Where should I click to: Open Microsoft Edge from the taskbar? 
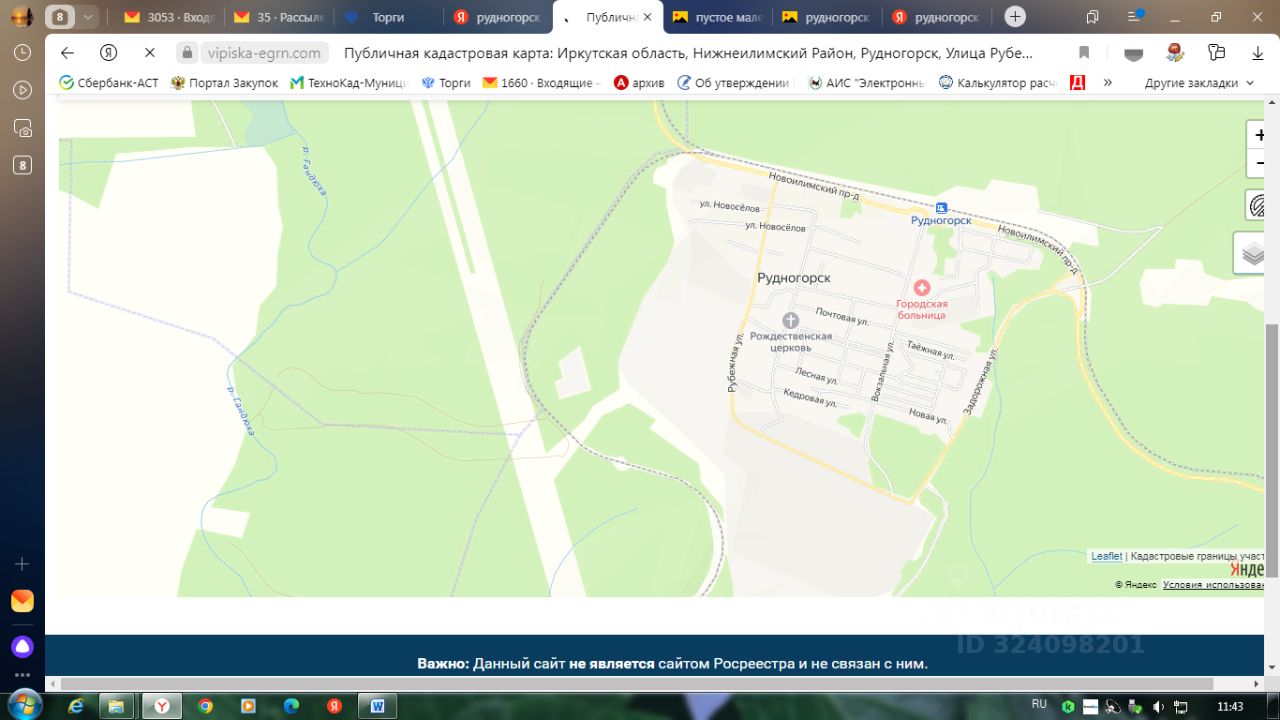pyautogui.click(x=291, y=706)
